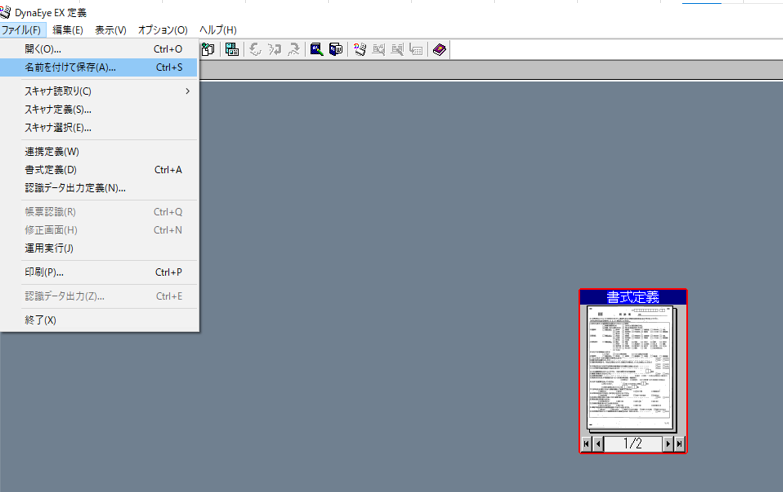Viewport: 783px width, 492px height.
Task: Go to previous page in 書式定義 thumbnail
Action: (598, 444)
